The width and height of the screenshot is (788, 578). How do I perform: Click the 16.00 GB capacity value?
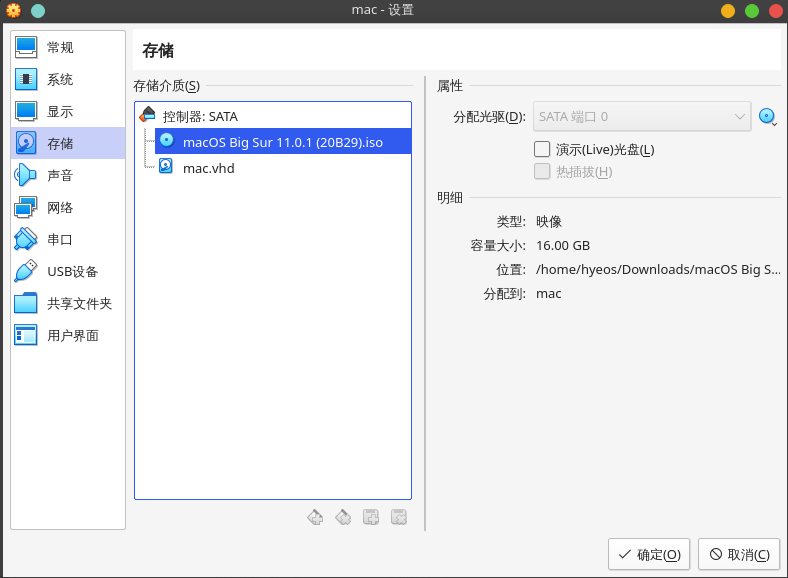pyautogui.click(x=563, y=246)
